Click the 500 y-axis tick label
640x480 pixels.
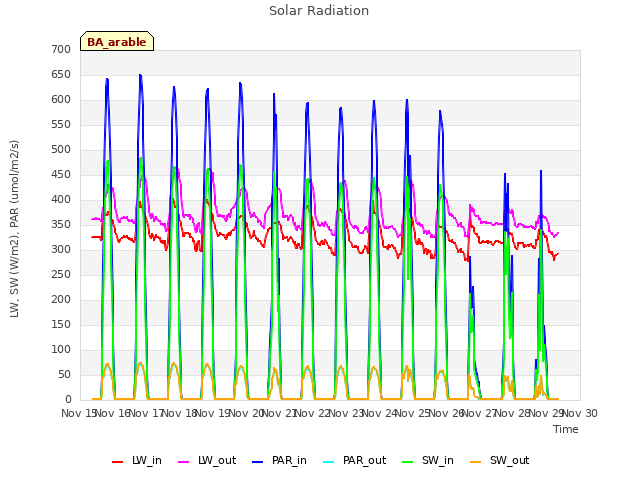(61, 149)
